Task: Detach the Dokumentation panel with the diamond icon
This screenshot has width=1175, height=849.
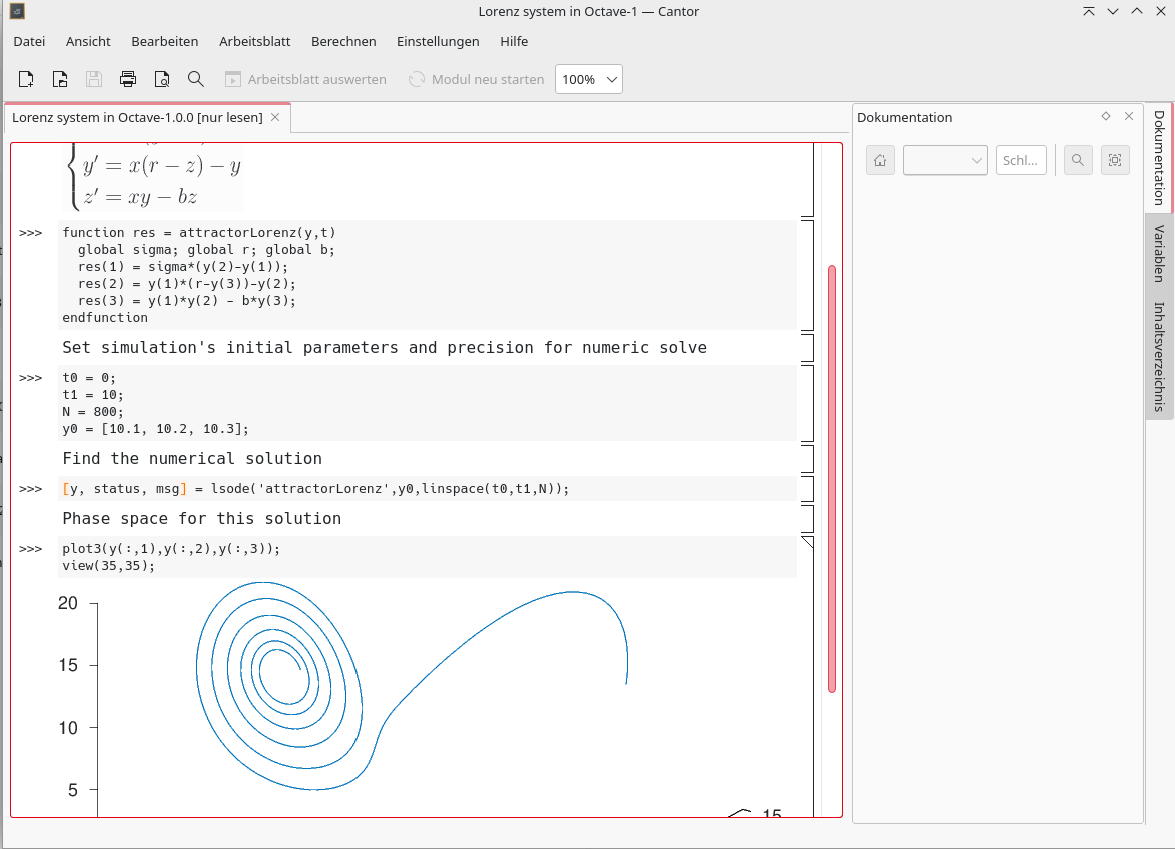Action: coord(1106,116)
